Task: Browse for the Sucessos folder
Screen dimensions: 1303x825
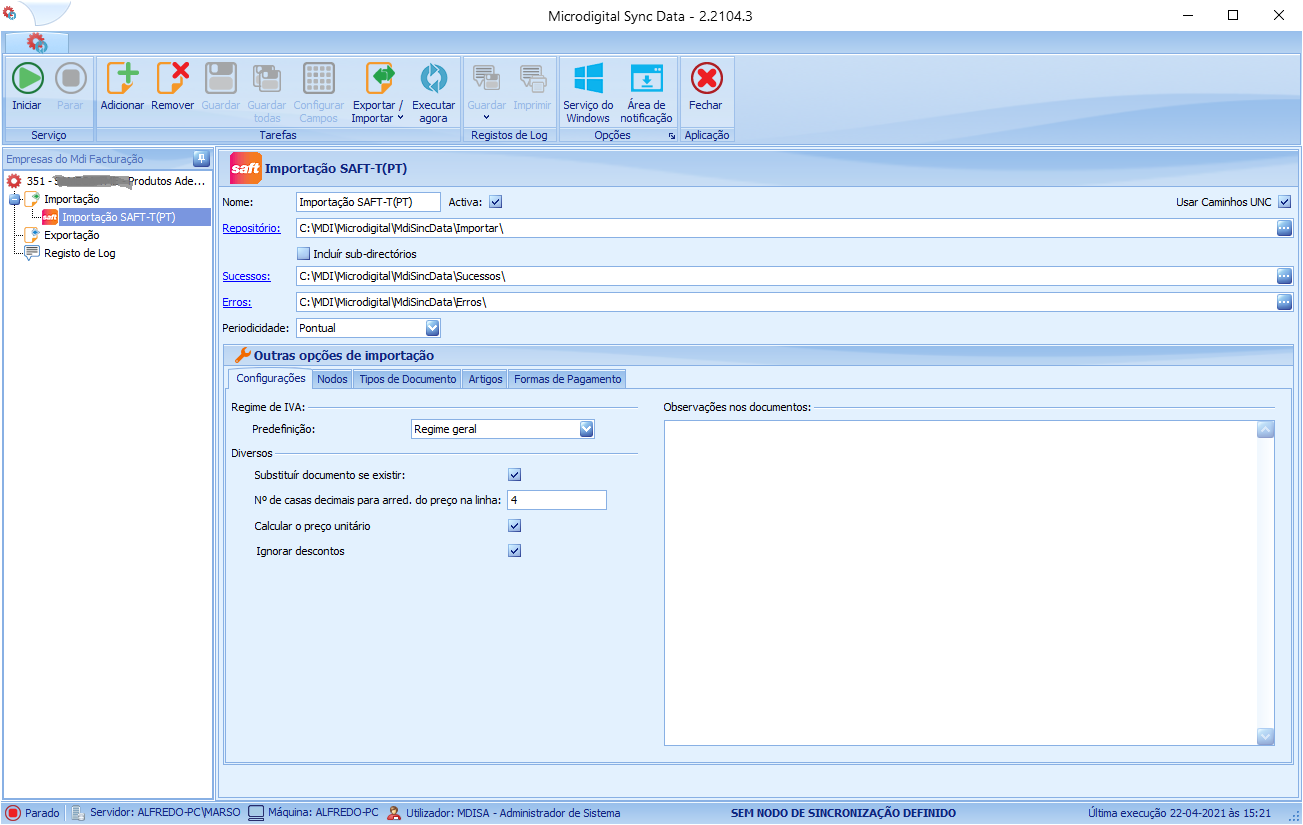Action: point(1284,276)
